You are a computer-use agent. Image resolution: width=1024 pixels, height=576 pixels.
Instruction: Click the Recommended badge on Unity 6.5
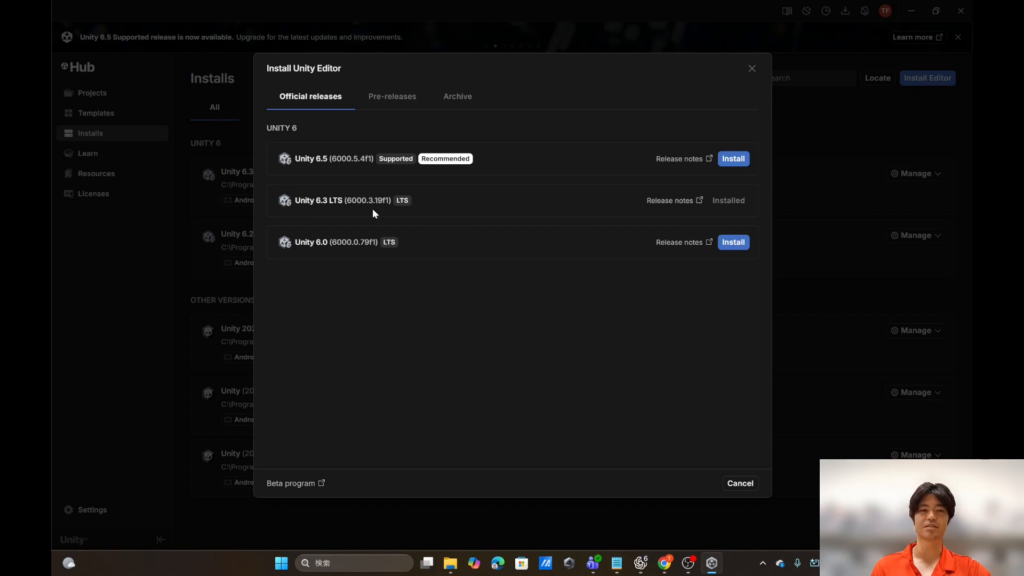click(445, 159)
